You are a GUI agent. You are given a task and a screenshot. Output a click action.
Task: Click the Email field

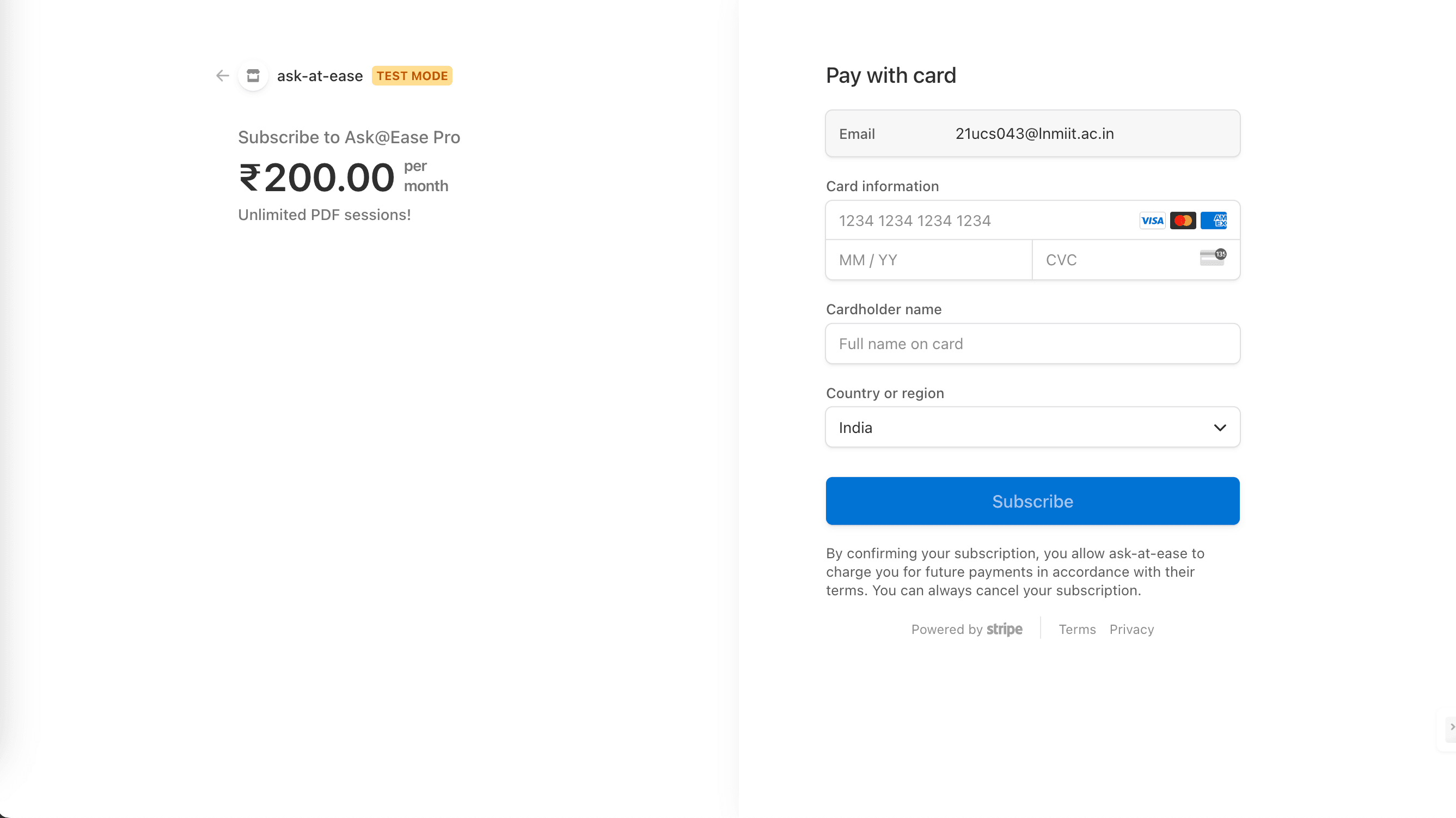(1033, 133)
